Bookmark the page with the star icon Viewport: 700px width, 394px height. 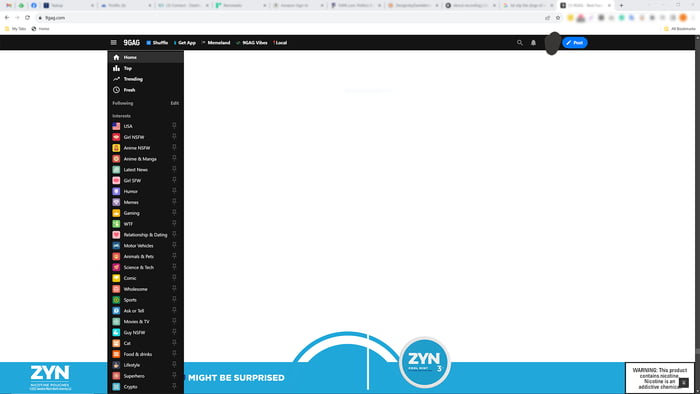point(558,18)
